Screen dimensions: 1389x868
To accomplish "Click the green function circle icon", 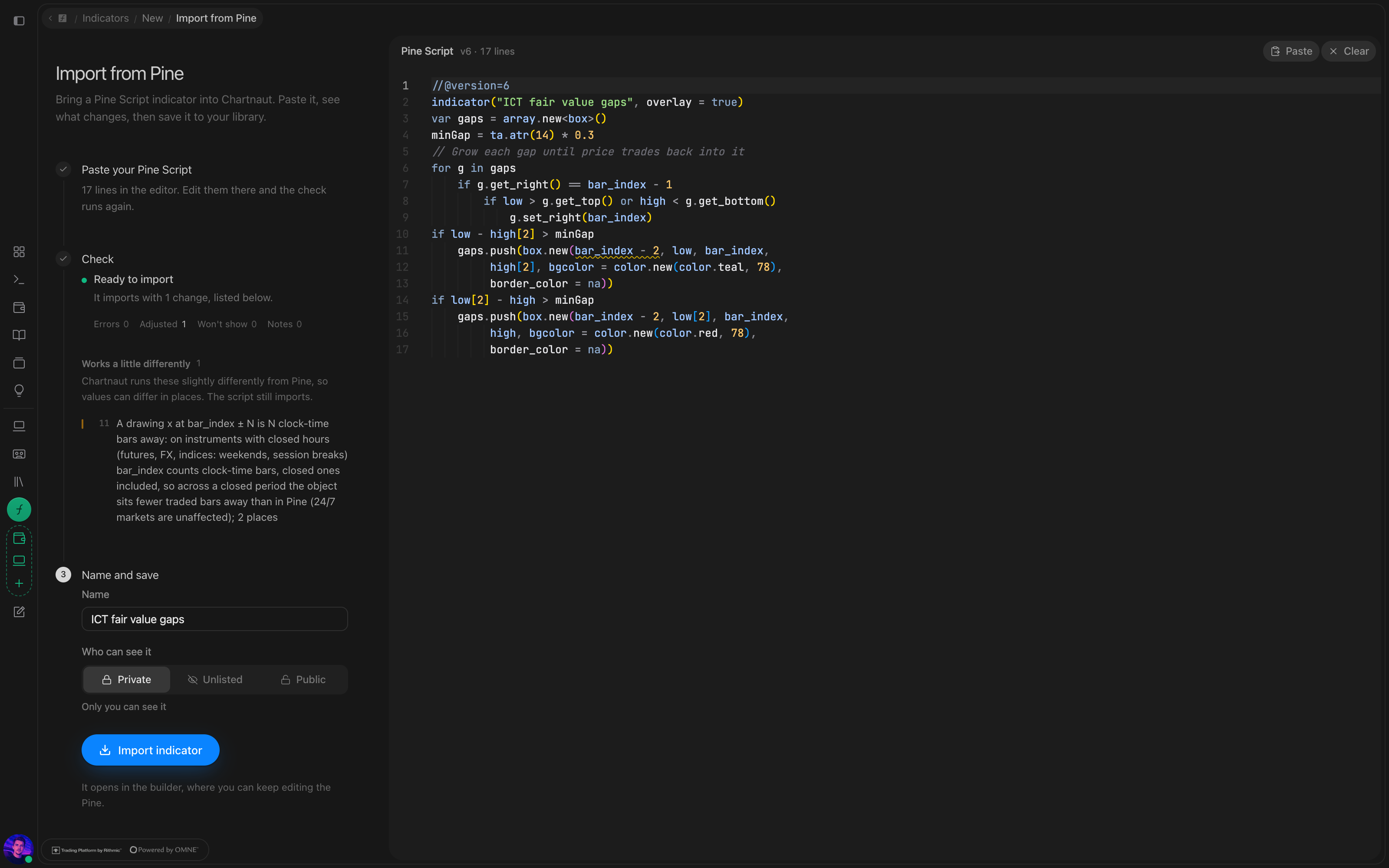I will coord(19,509).
